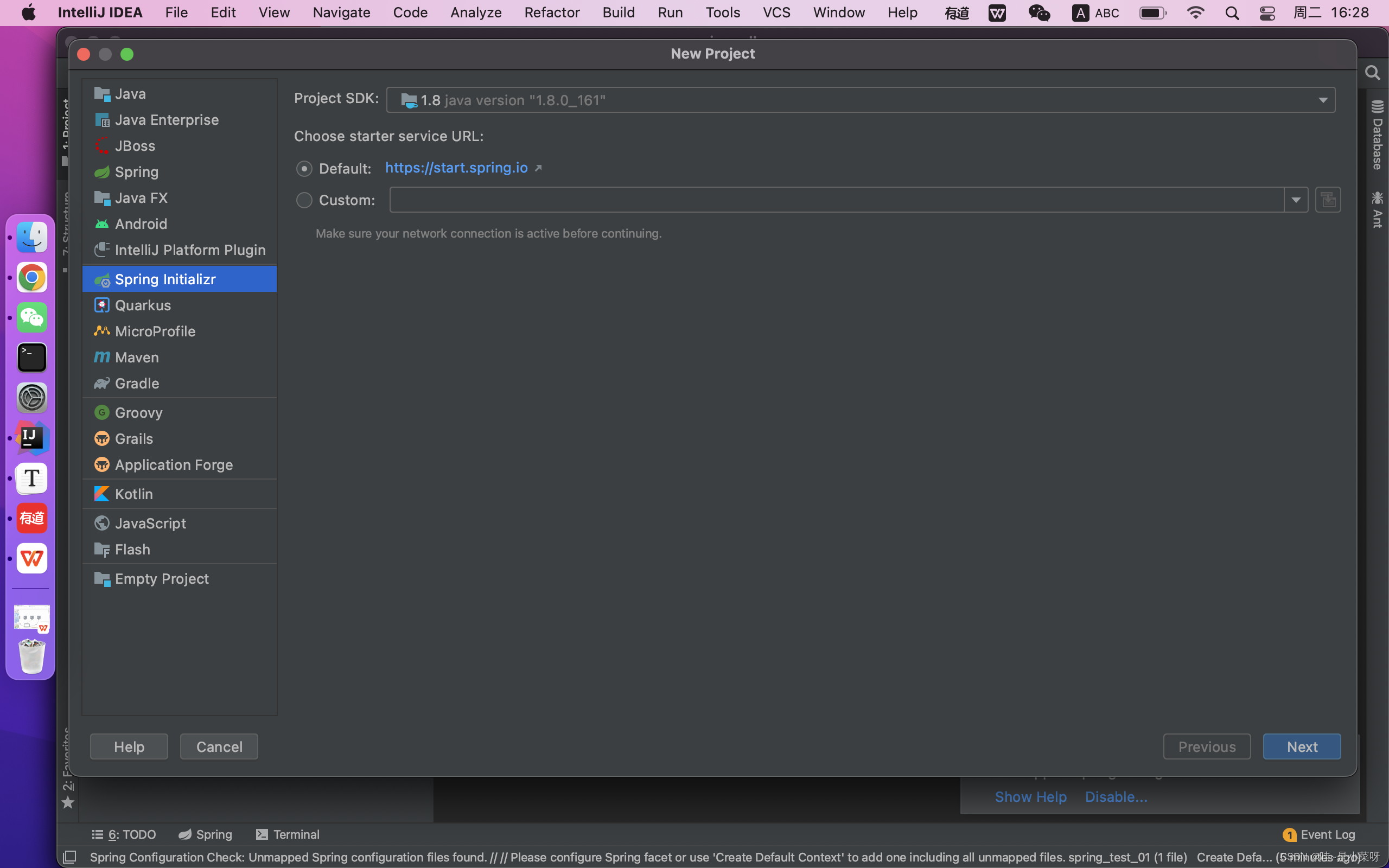This screenshot has height=868, width=1389.
Task: Open the start.spring.io link
Action: (x=457, y=167)
